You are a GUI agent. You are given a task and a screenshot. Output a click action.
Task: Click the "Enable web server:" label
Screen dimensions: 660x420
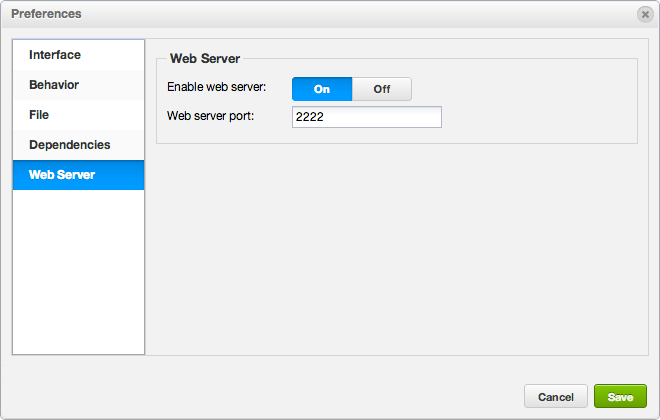(x=216, y=87)
